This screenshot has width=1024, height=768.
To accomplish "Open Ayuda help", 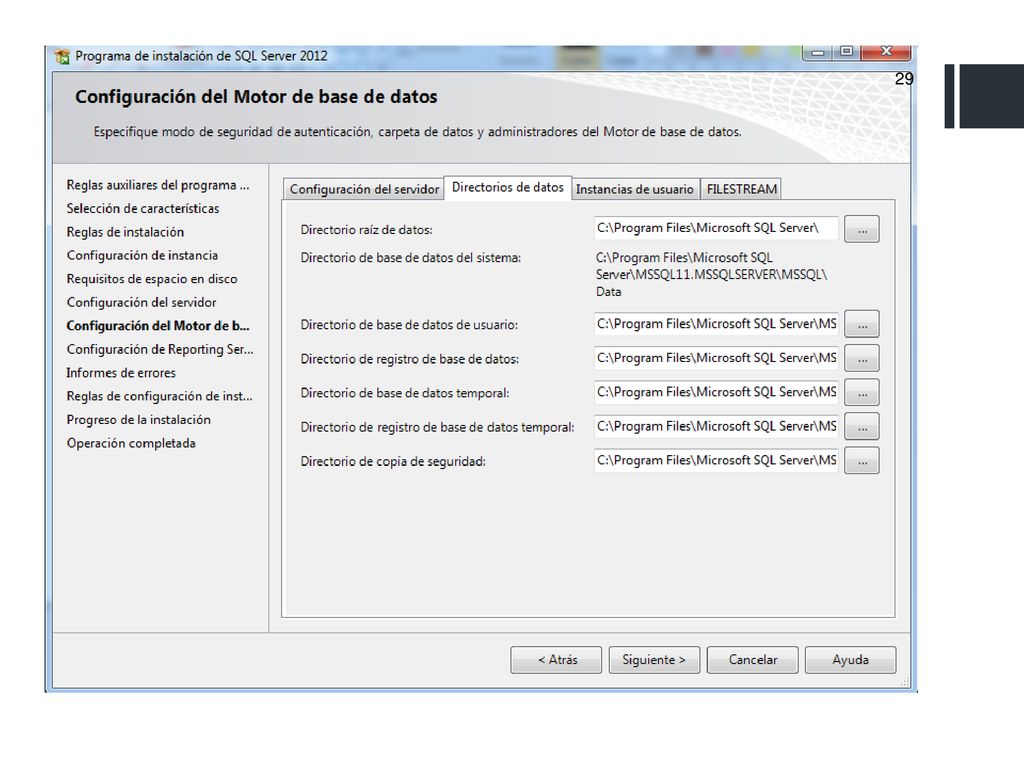I will coord(850,660).
